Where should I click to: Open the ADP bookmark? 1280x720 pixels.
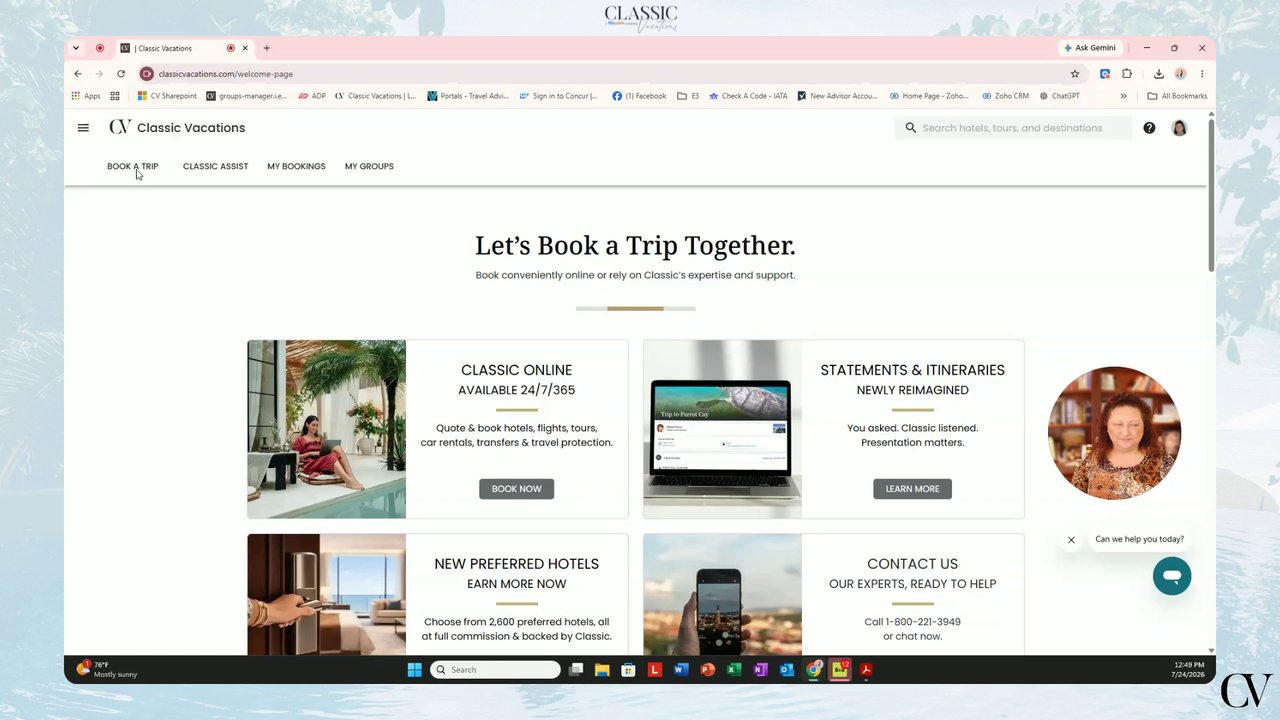point(312,96)
